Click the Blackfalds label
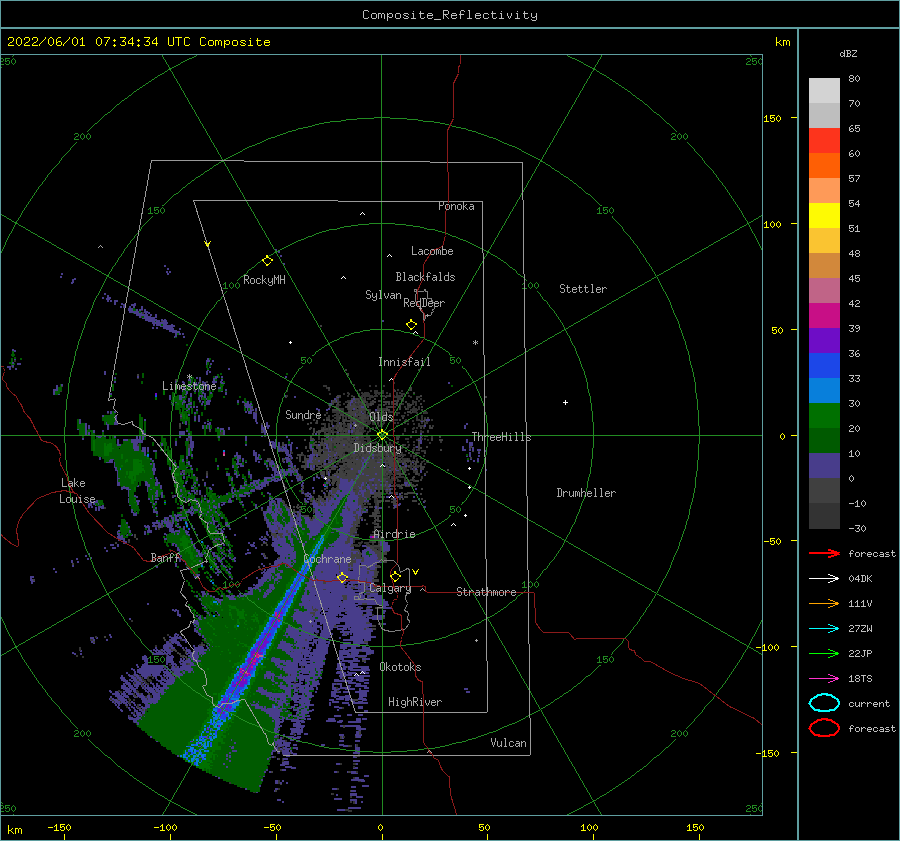Viewport: 900px width, 841px height. 425,277
